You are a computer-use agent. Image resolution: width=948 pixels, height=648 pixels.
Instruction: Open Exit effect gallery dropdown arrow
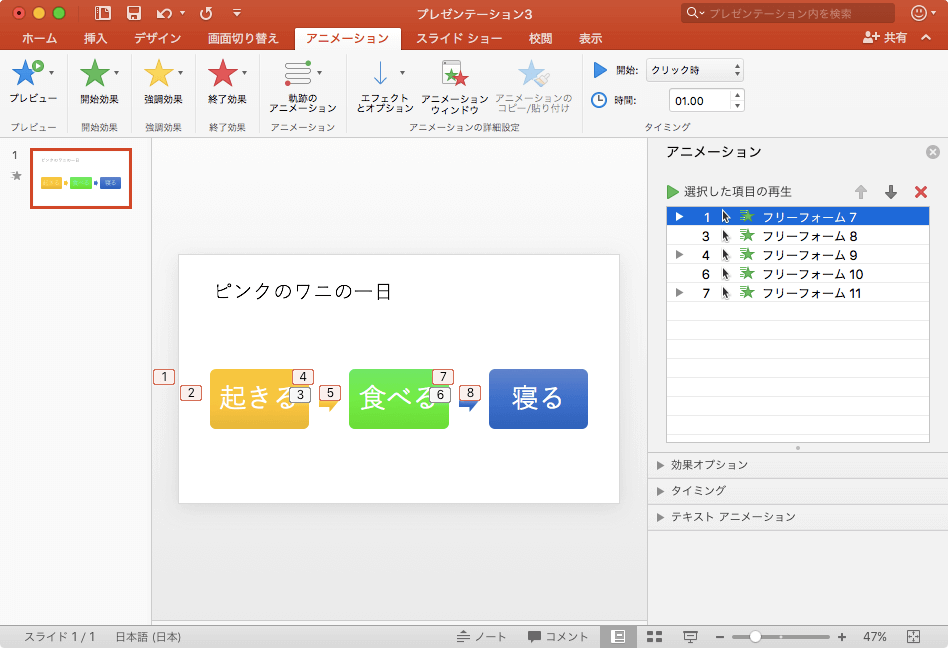click(x=244, y=73)
